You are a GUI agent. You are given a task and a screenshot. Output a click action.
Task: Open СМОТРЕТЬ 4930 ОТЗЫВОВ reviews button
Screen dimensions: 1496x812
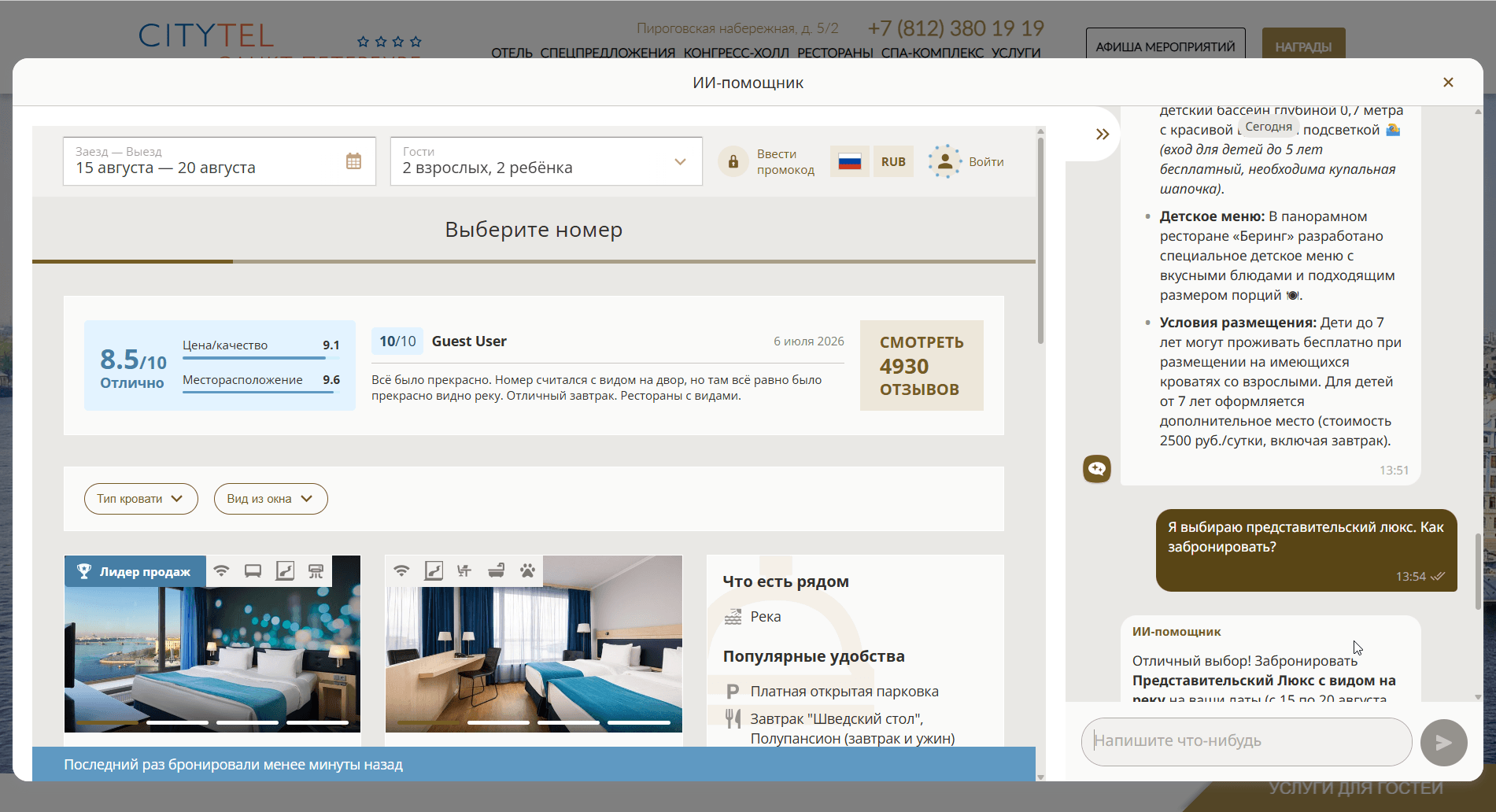[x=922, y=365]
